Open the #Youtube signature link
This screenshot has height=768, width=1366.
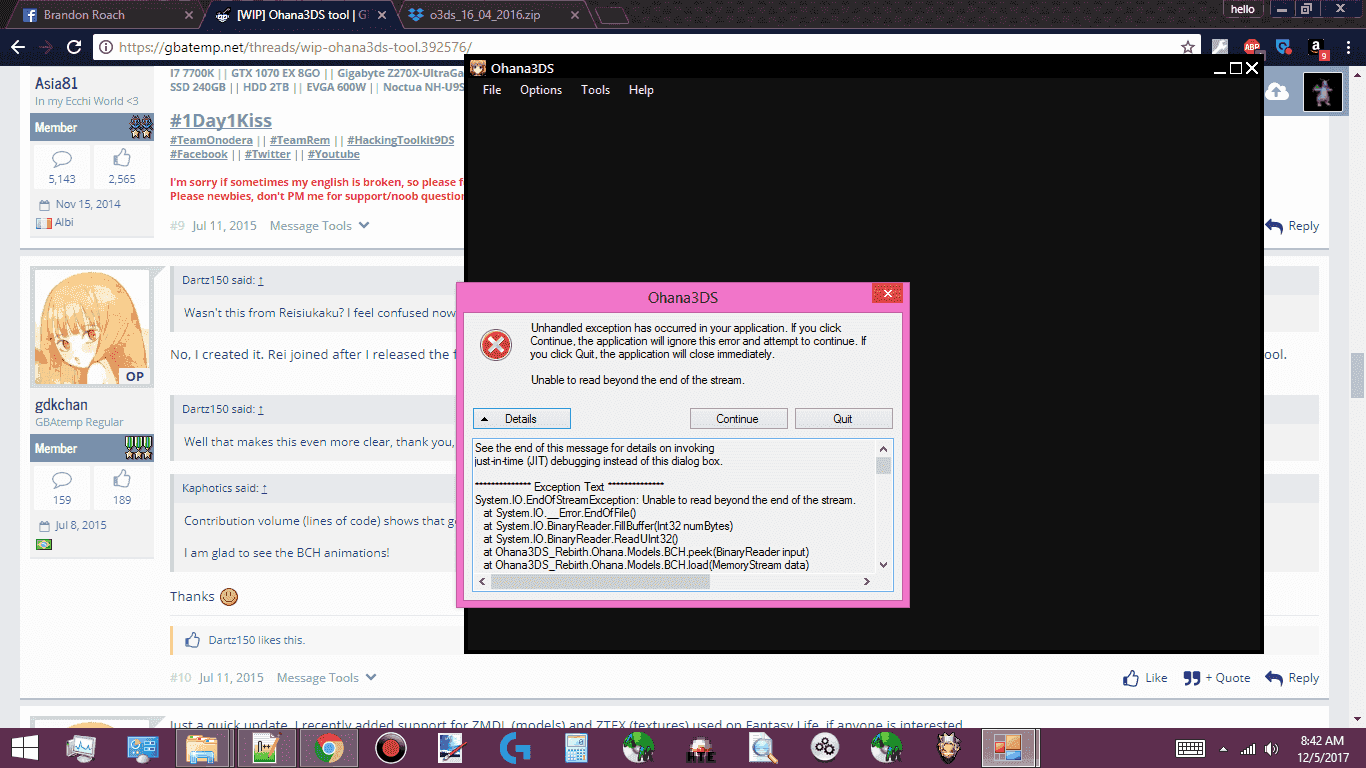point(333,154)
